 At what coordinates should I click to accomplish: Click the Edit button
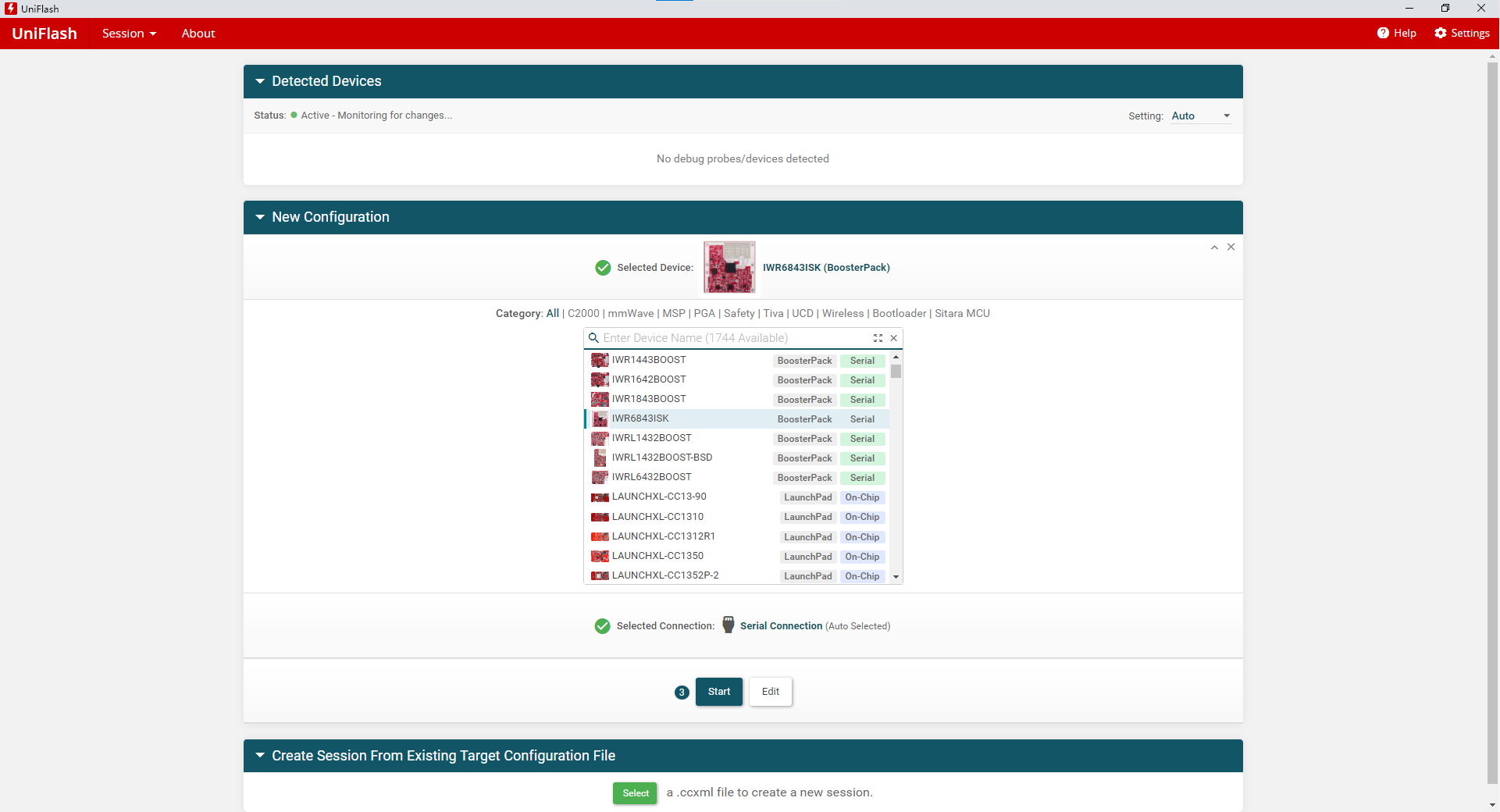coord(771,692)
